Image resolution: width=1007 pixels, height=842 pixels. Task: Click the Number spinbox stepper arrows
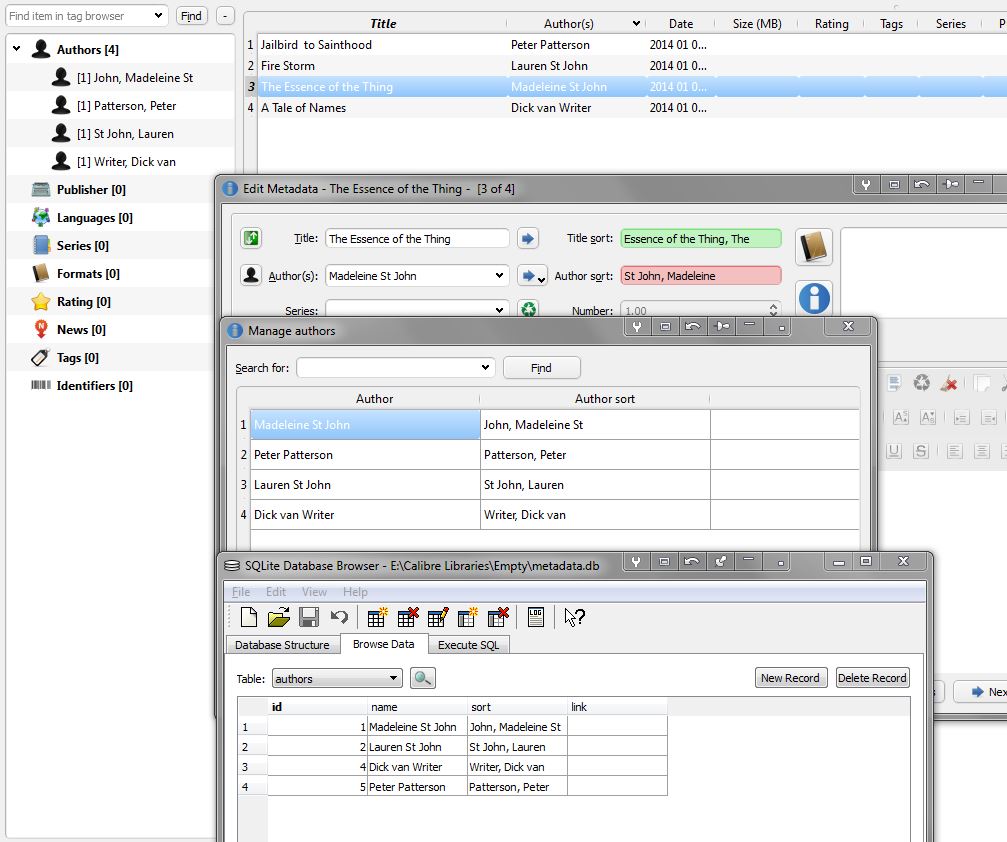click(773, 311)
